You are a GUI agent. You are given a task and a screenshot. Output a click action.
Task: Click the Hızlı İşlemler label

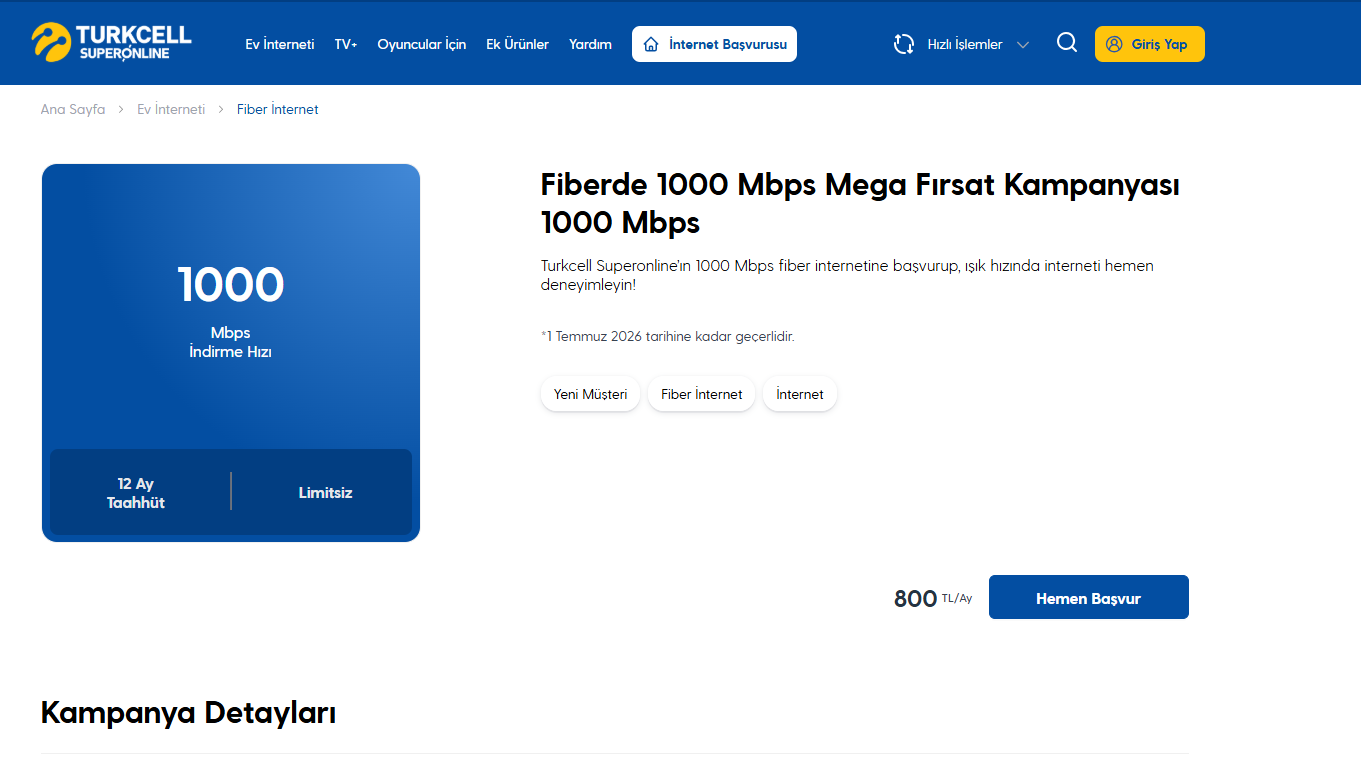click(965, 44)
